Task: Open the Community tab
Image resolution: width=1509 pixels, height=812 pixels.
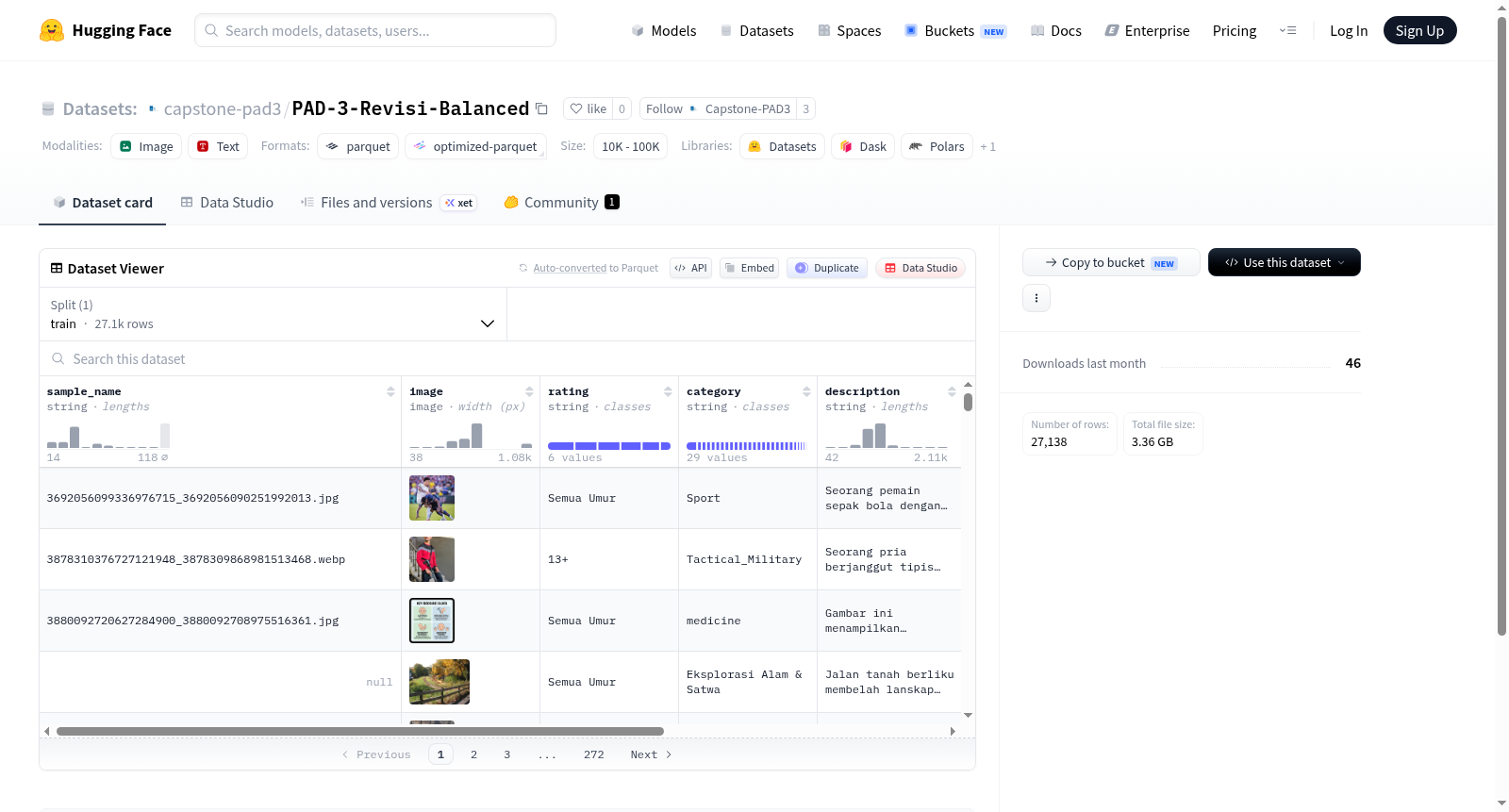Action: pyautogui.click(x=562, y=203)
